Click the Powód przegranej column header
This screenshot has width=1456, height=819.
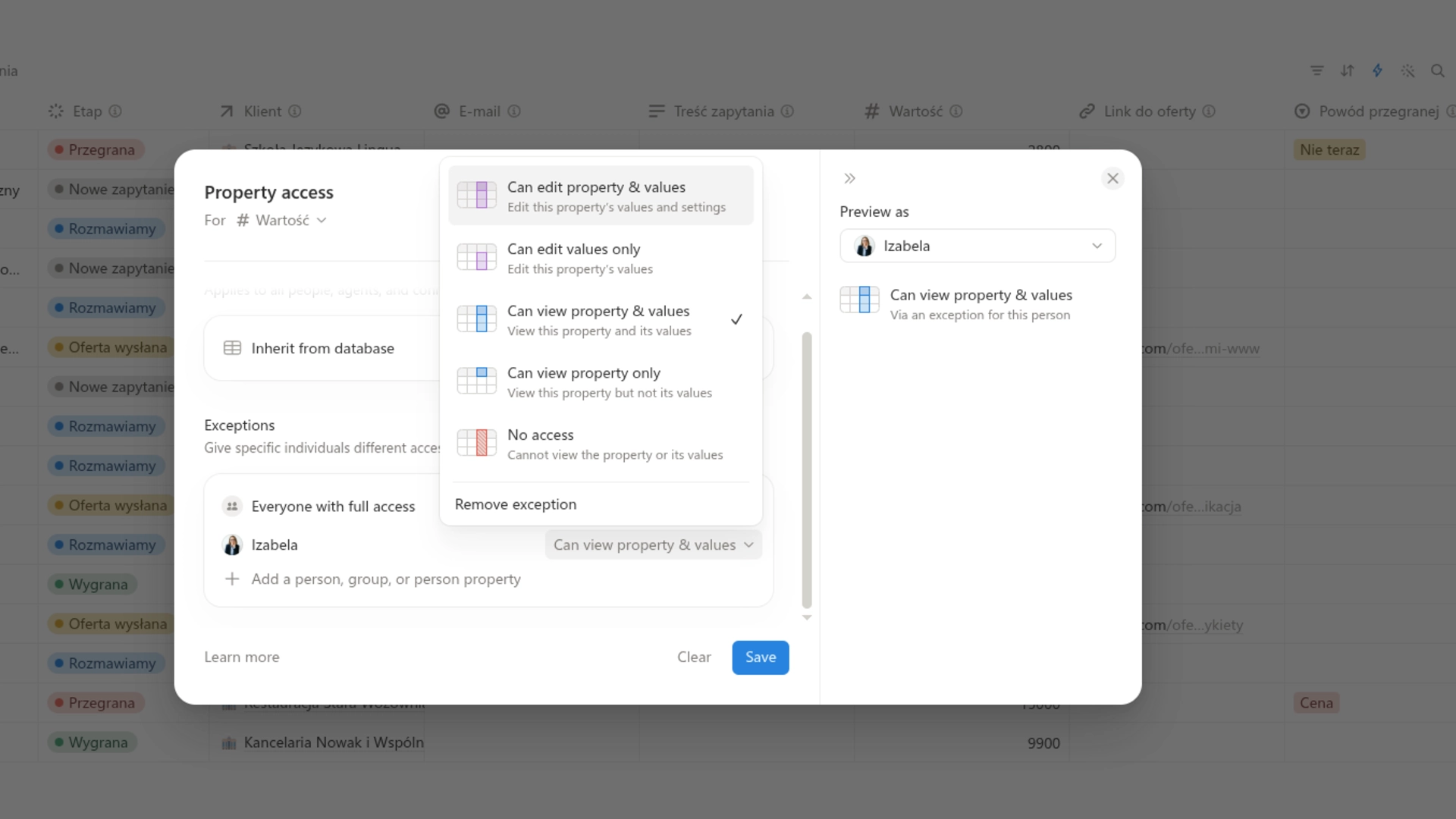(x=1369, y=111)
